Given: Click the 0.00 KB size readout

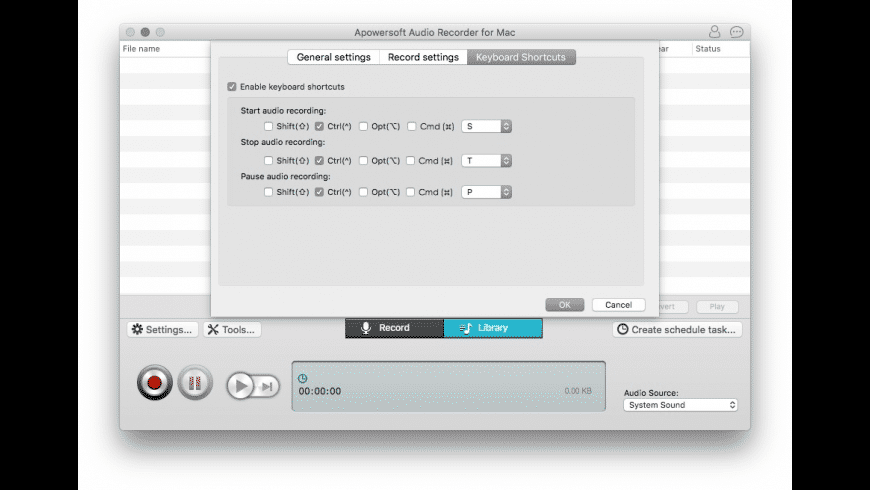Looking at the screenshot, I should (578, 391).
